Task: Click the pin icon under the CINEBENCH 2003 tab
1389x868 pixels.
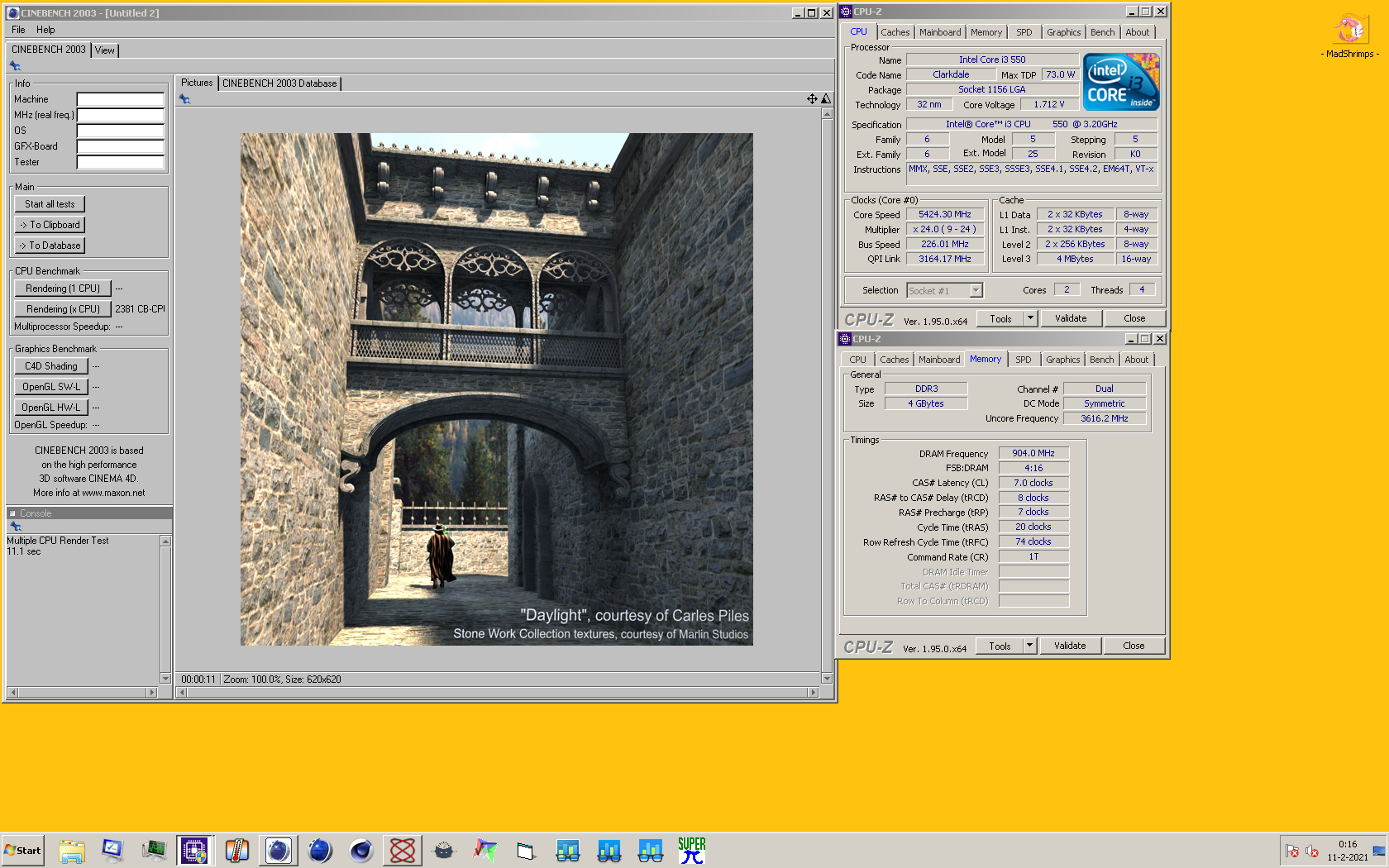Action: coord(15,66)
